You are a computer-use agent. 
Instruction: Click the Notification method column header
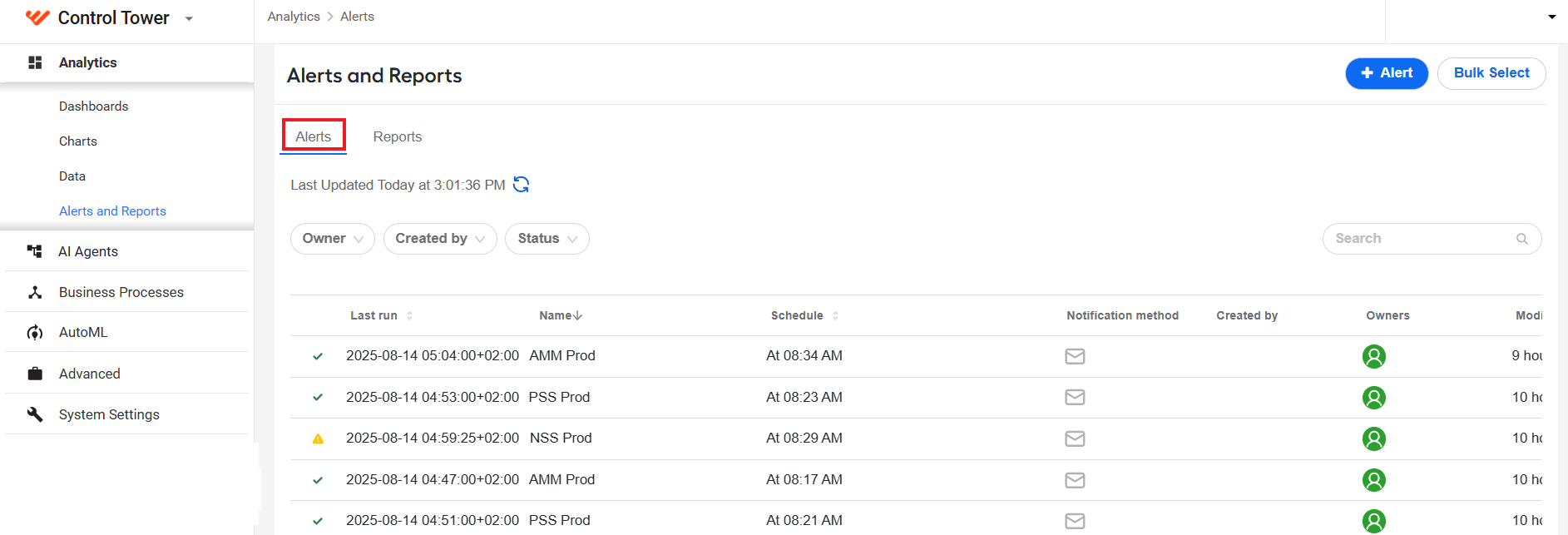pyautogui.click(x=1123, y=315)
